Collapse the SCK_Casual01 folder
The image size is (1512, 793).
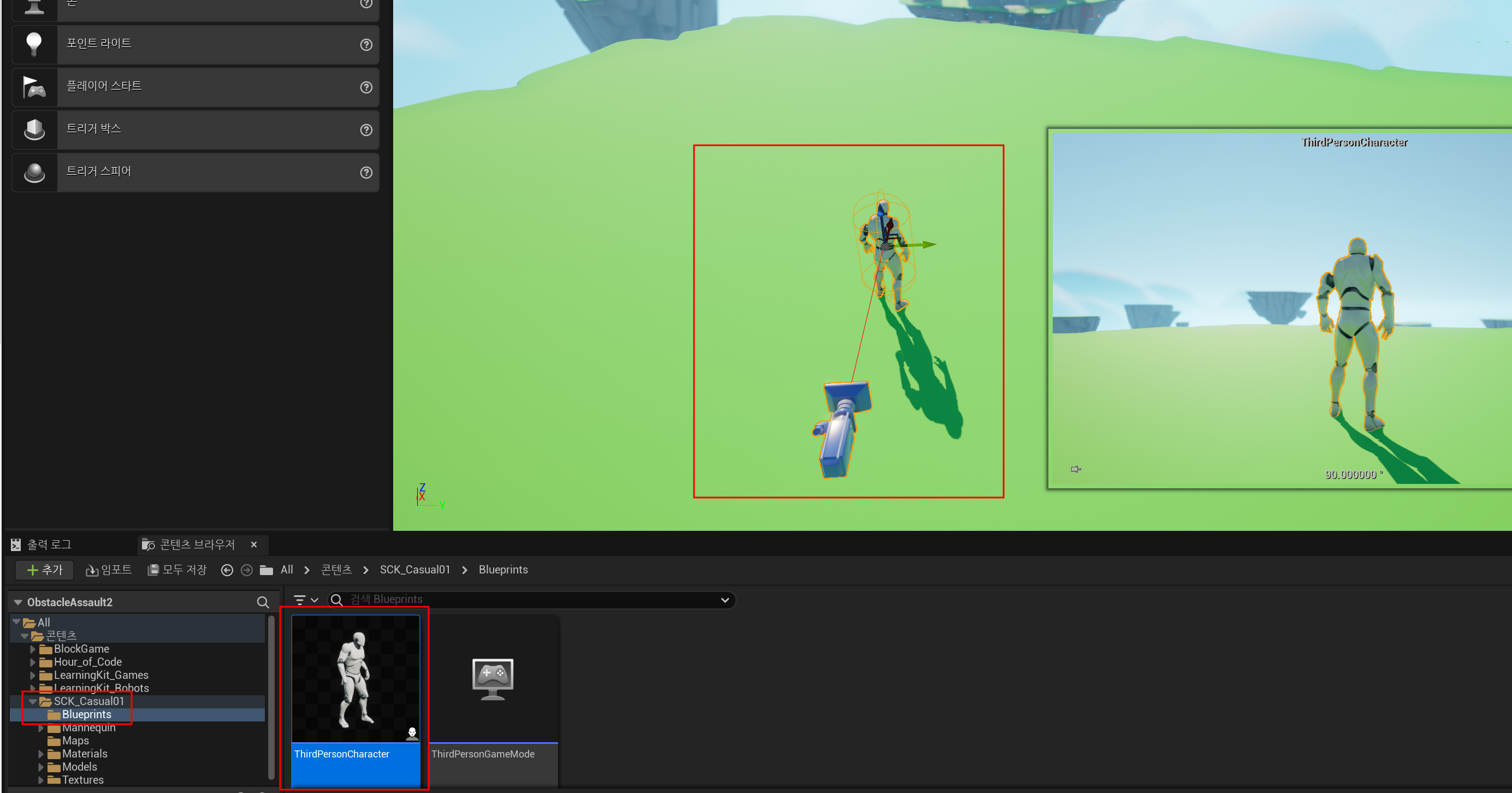33,701
